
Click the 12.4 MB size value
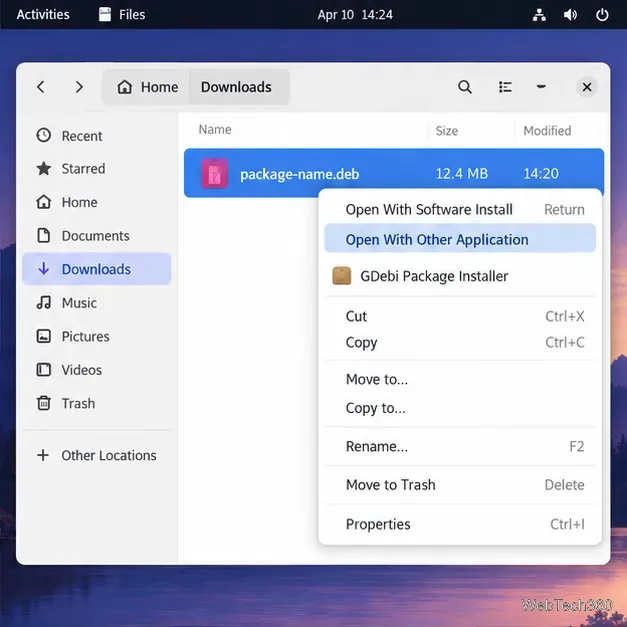tap(461, 174)
